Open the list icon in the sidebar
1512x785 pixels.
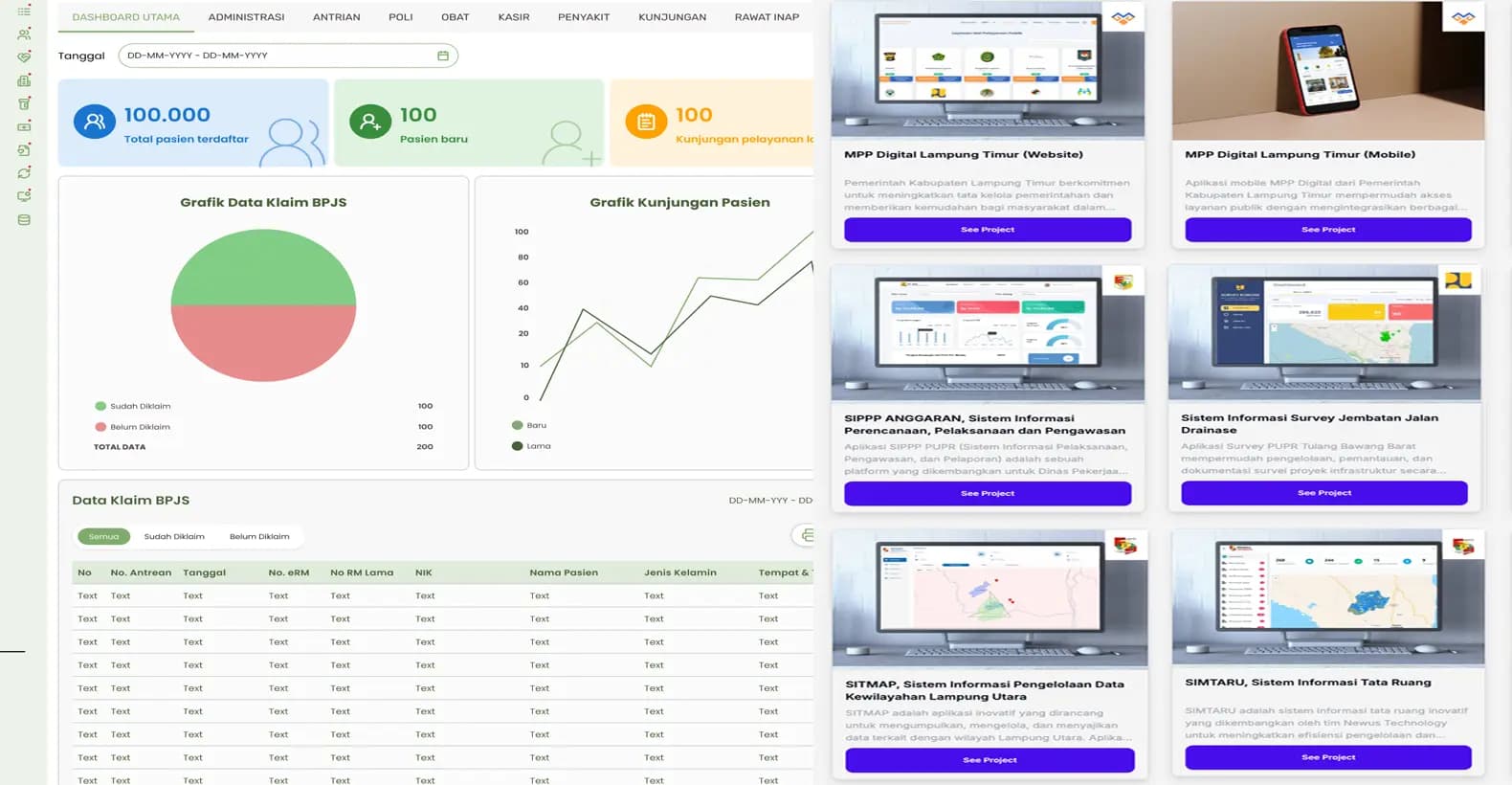coord(24,11)
